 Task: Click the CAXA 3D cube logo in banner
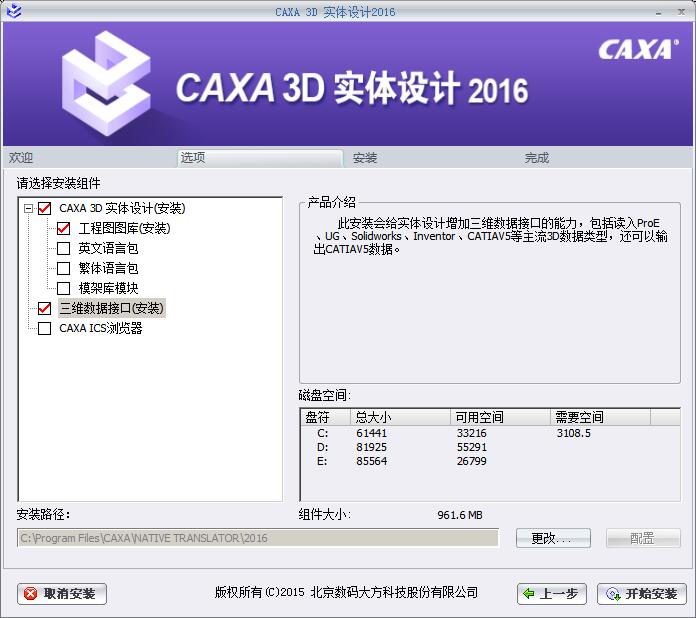[106, 83]
